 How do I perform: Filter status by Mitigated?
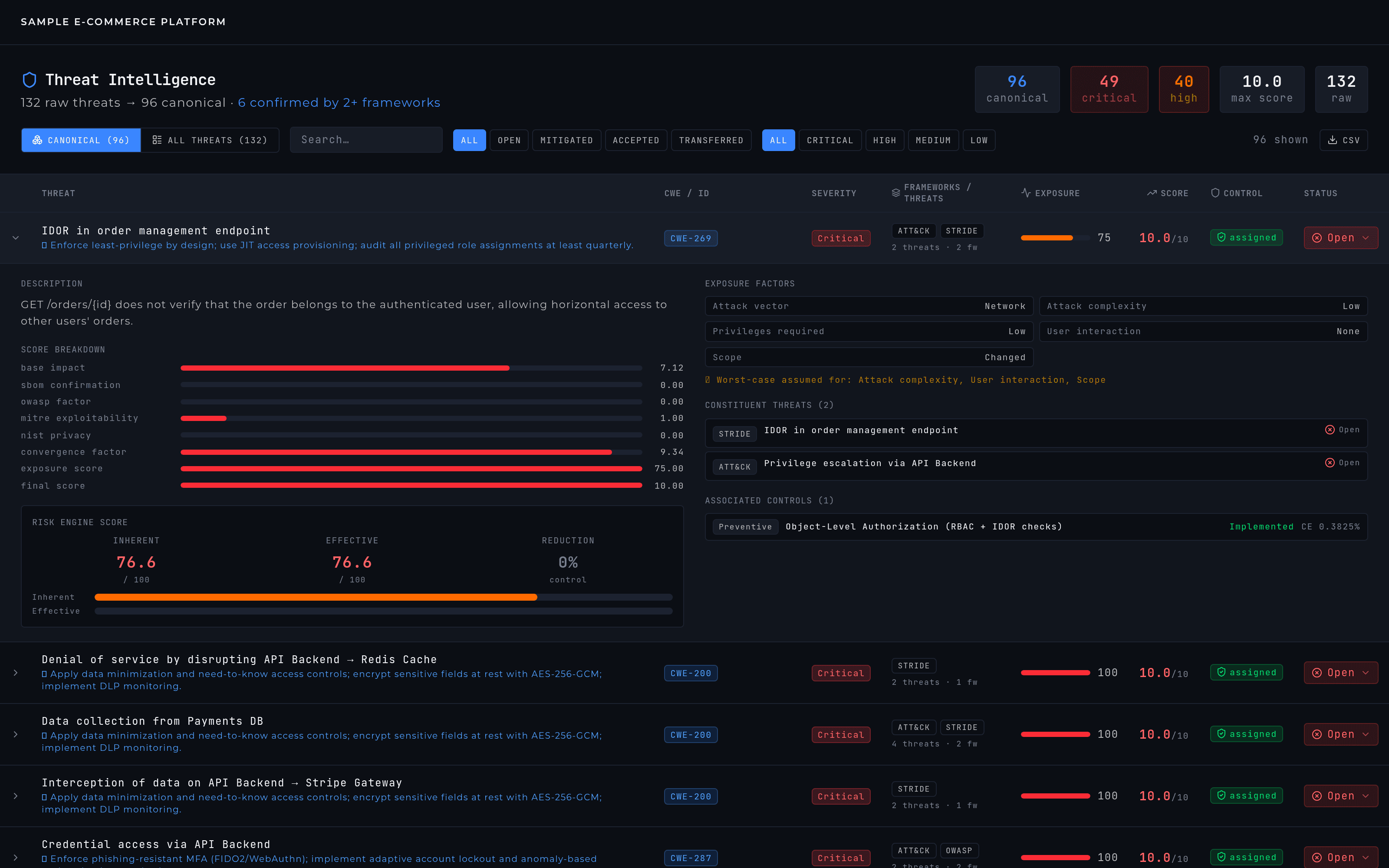click(566, 140)
